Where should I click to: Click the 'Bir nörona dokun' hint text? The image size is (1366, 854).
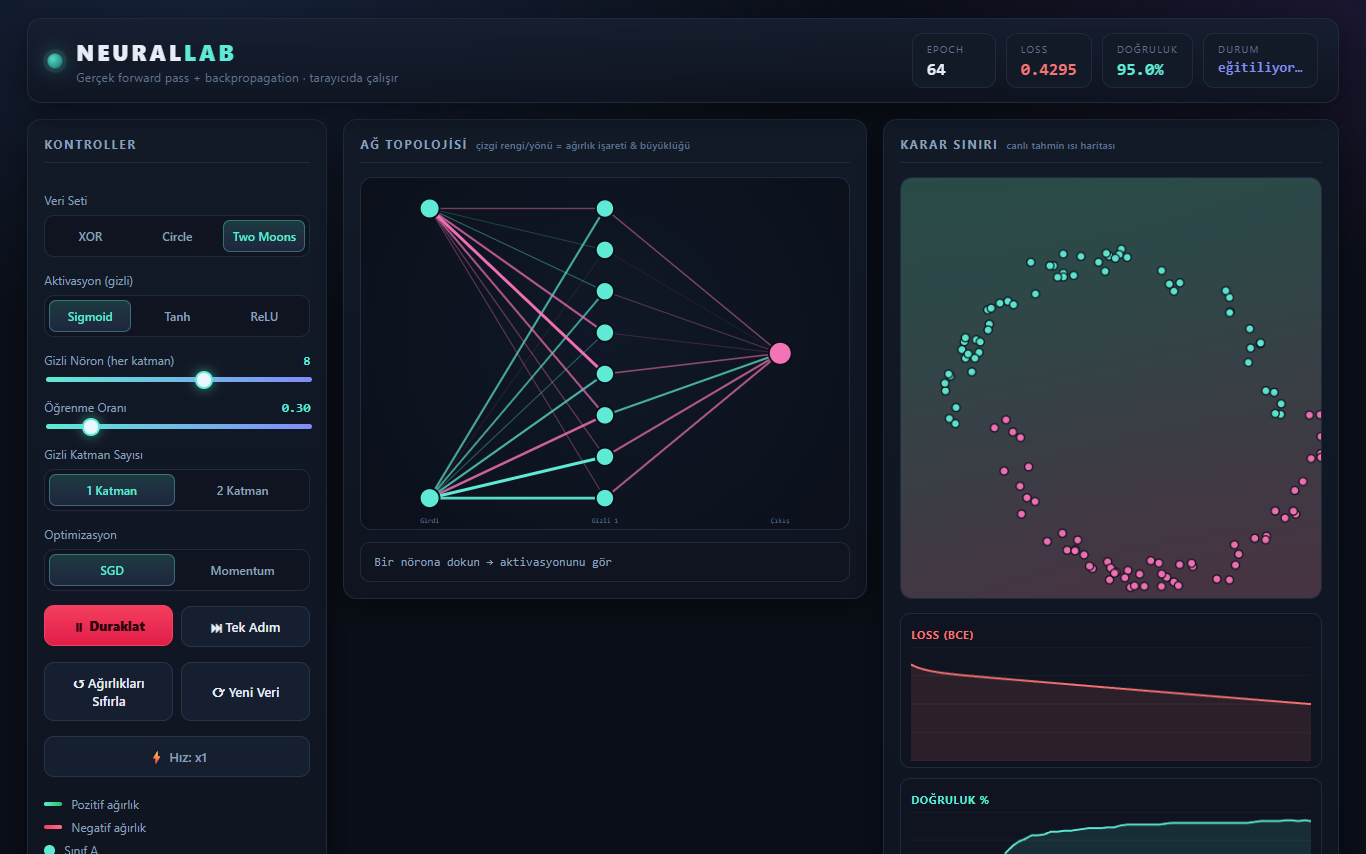click(x=493, y=562)
